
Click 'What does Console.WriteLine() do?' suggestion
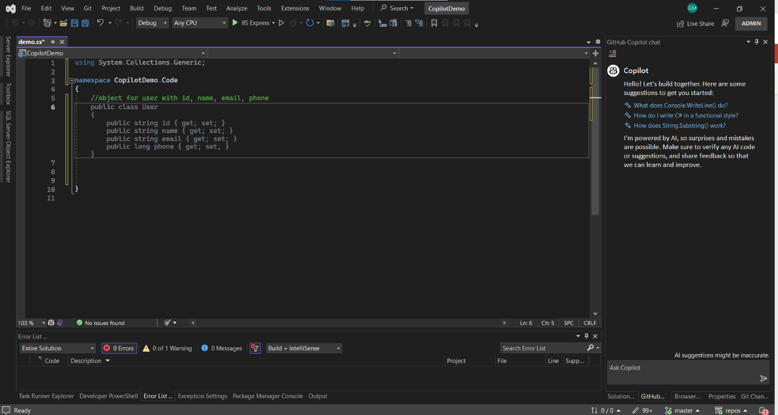point(680,105)
